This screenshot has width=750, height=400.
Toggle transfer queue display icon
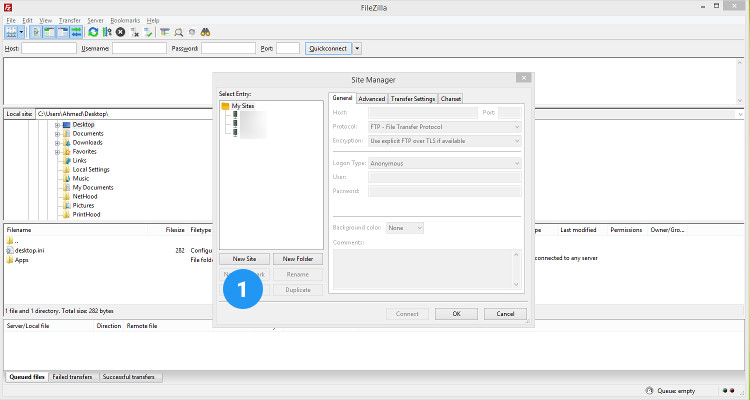pyautogui.click(x=77, y=32)
